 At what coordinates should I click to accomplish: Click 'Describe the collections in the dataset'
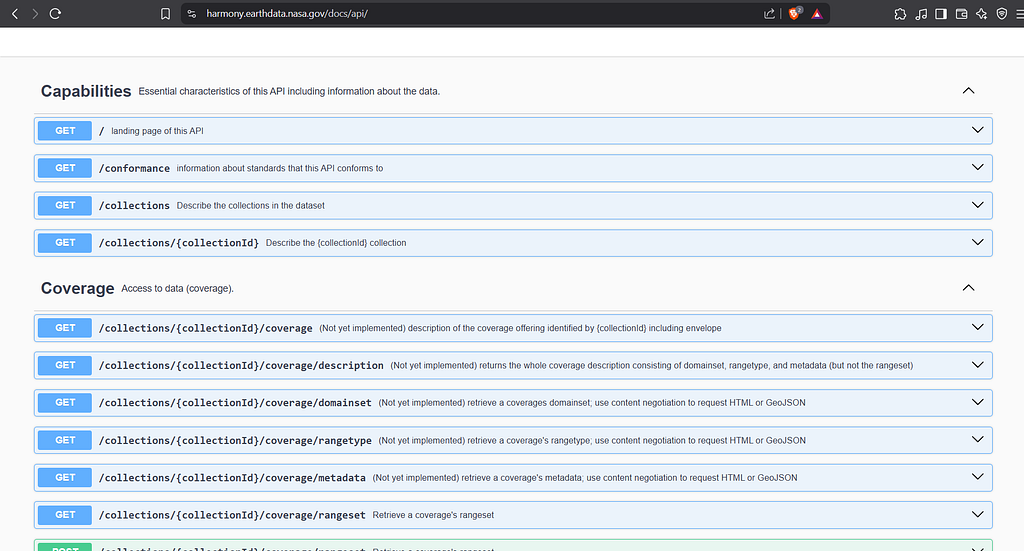click(250, 206)
